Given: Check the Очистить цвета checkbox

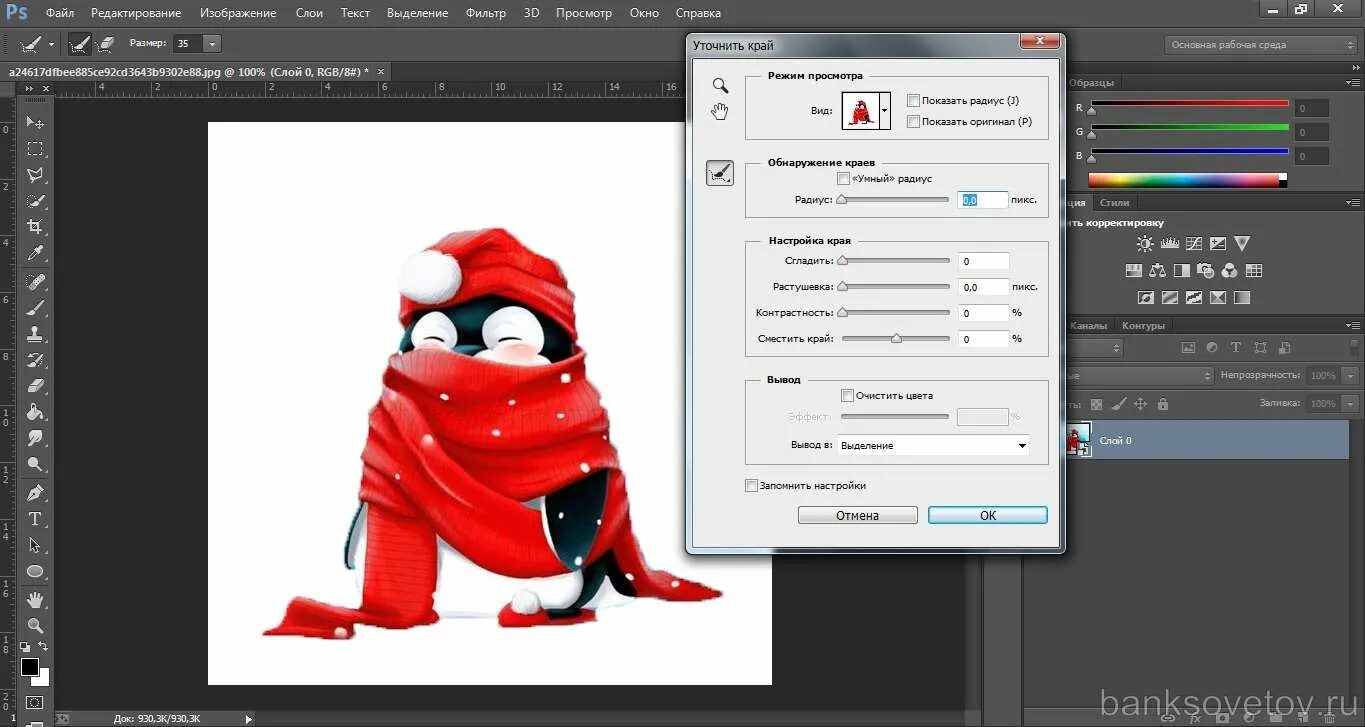Looking at the screenshot, I should [x=847, y=395].
